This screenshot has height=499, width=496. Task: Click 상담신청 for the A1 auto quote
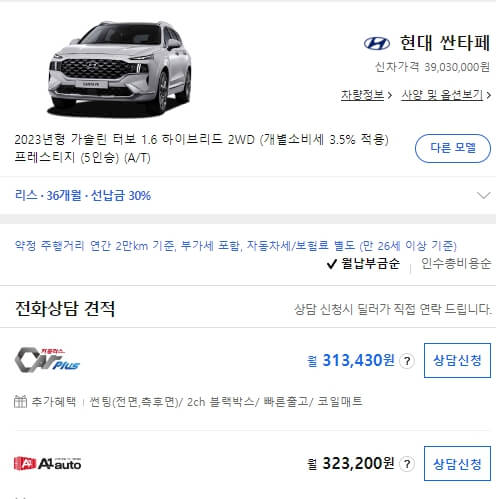(457, 464)
